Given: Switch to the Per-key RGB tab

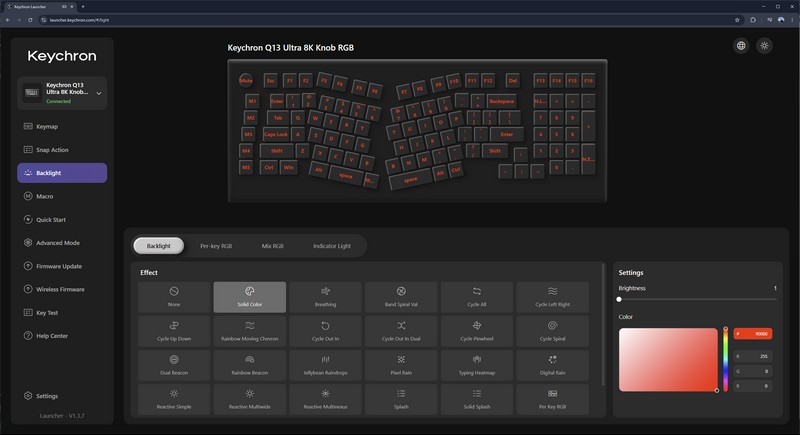Looking at the screenshot, I should pyautogui.click(x=216, y=246).
